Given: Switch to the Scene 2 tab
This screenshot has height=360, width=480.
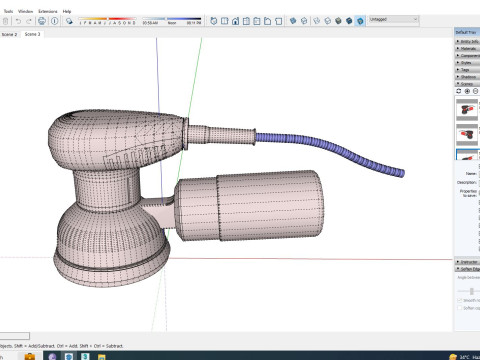Looking at the screenshot, I should coord(9,34).
